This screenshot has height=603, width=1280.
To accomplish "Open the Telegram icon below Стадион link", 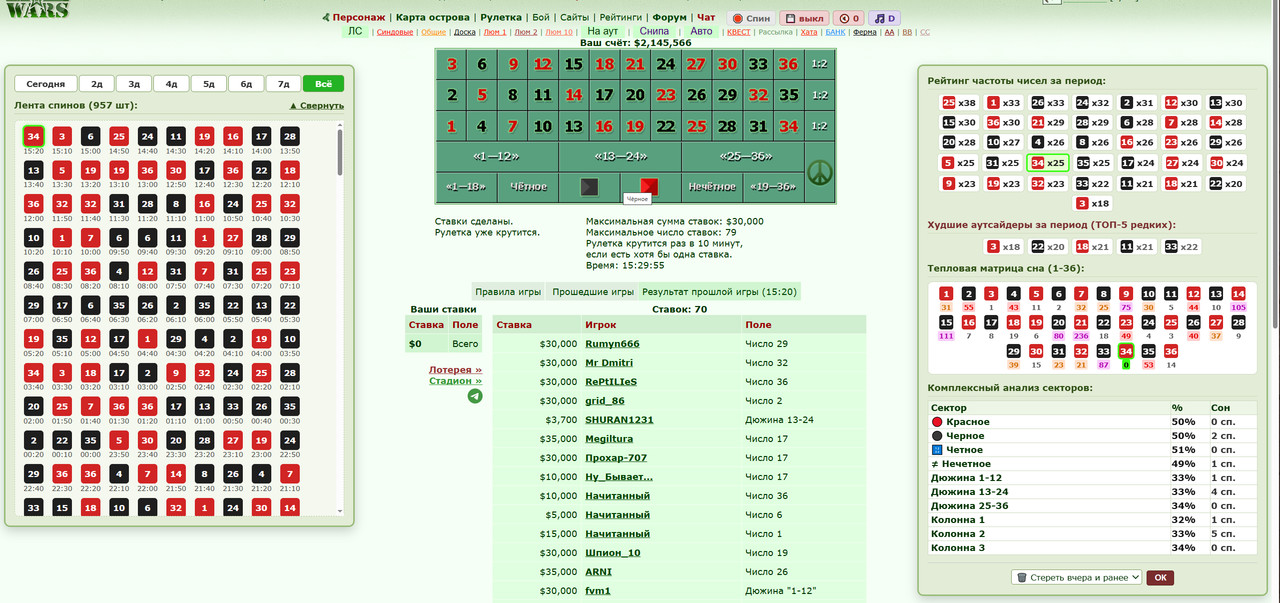I will (x=474, y=396).
